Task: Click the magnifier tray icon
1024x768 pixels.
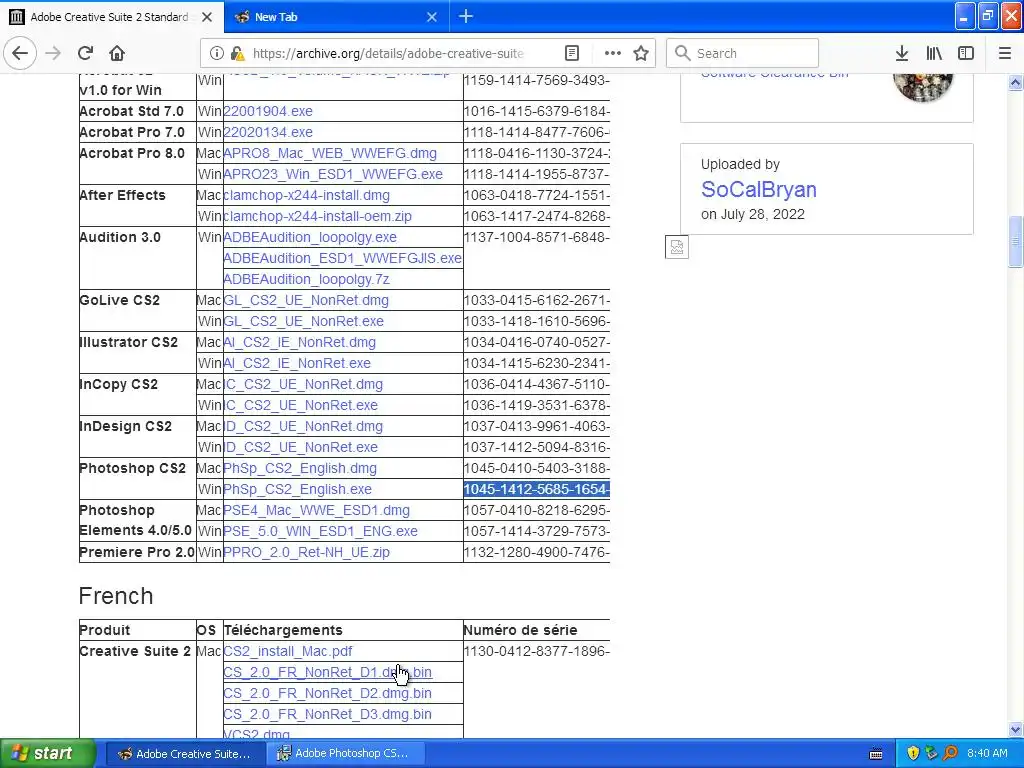Action: coord(950,753)
